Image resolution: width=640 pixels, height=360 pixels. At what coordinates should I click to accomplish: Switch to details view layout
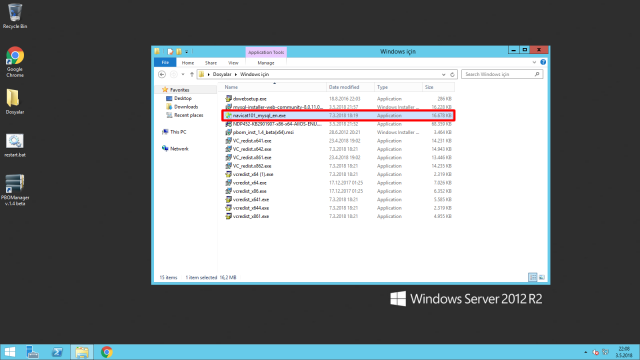point(533,278)
